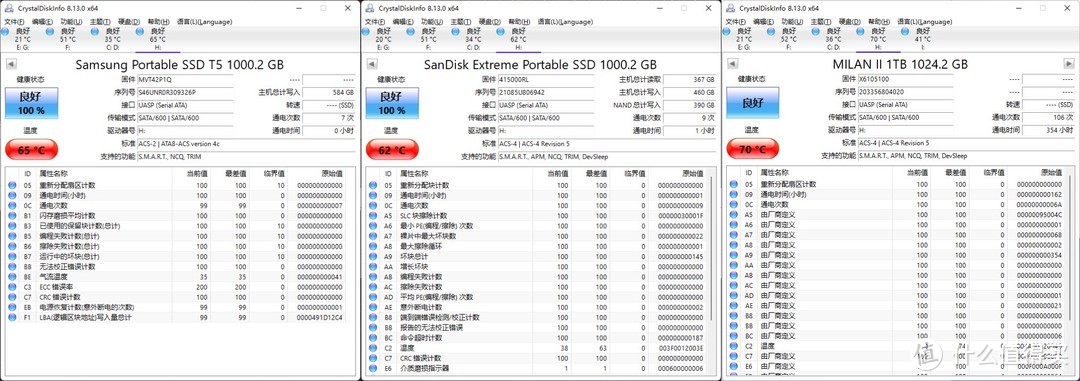The width and height of the screenshot is (1080, 381).
Task: Click status orb of 介质磨损指示器 row
Action: (x=373, y=369)
